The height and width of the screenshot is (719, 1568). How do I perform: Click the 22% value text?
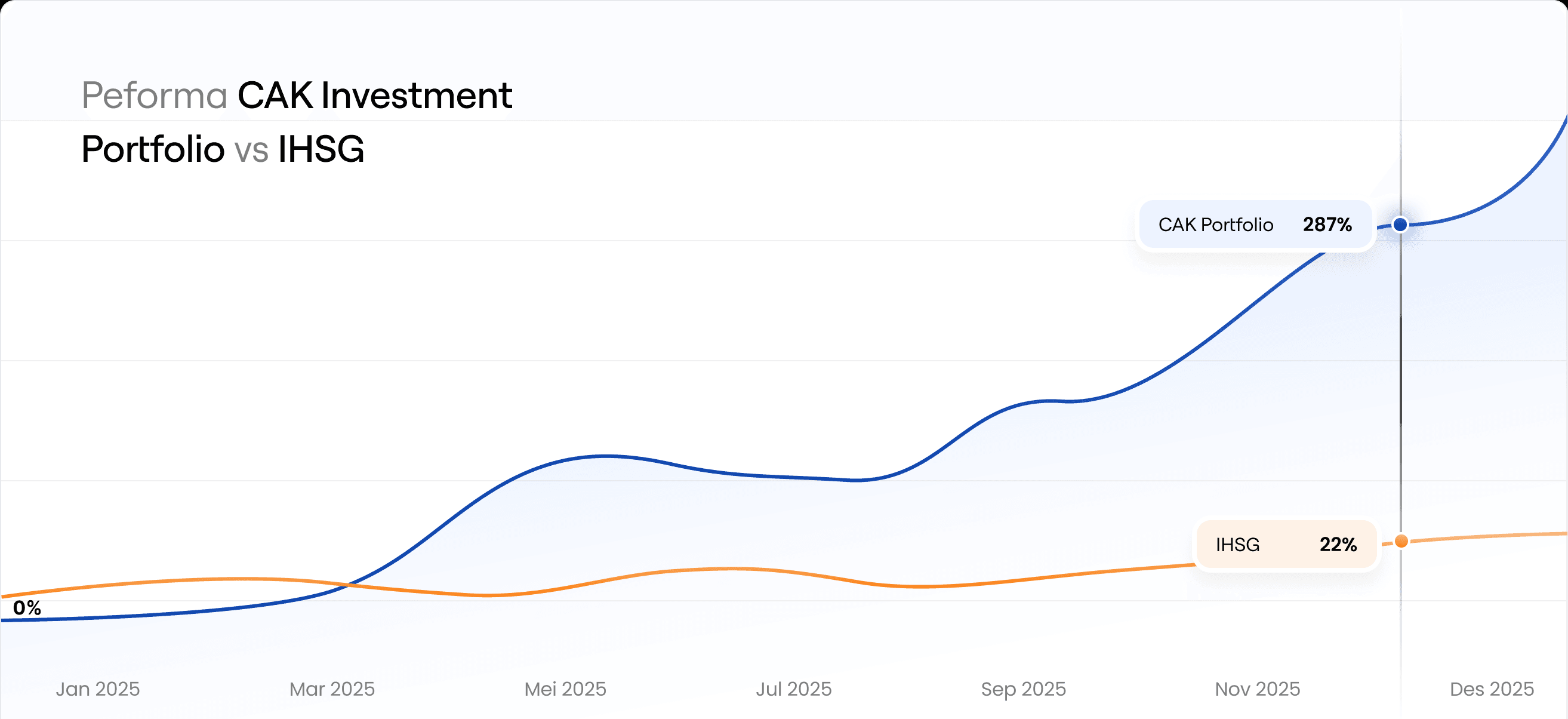tap(1338, 544)
